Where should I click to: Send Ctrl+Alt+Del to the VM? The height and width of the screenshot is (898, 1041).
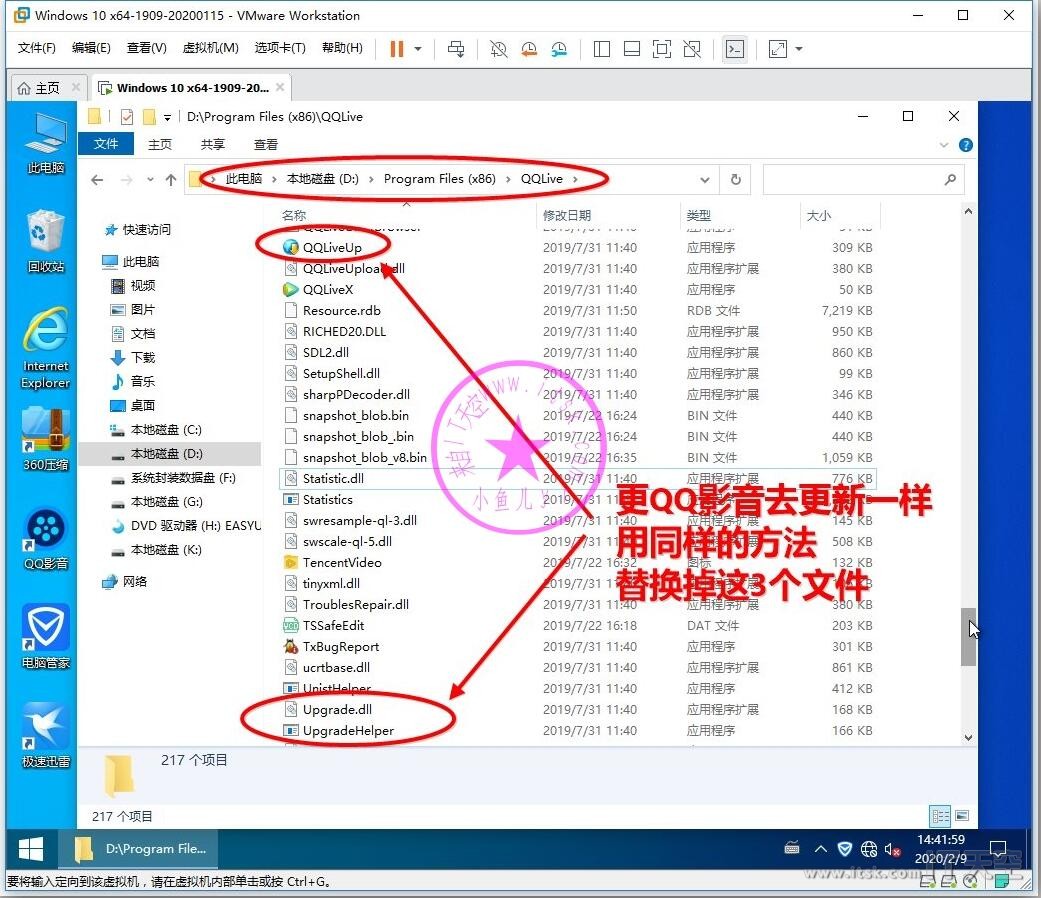click(x=456, y=48)
